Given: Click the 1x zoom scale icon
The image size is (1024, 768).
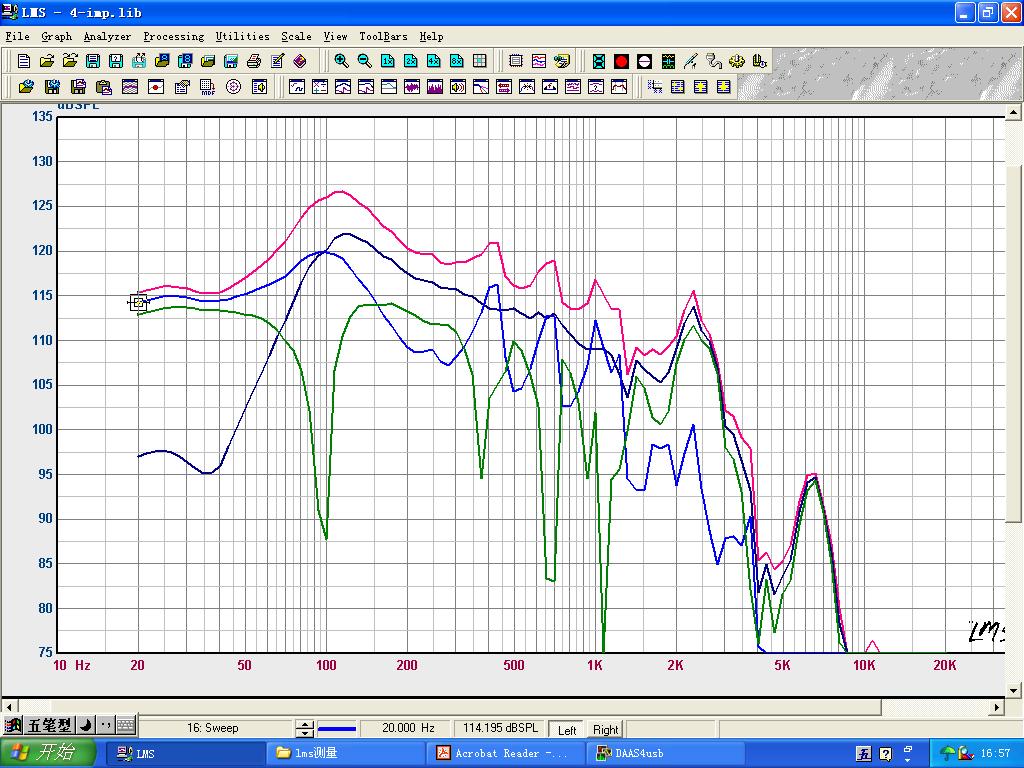Looking at the screenshot, I should point(387,61).
